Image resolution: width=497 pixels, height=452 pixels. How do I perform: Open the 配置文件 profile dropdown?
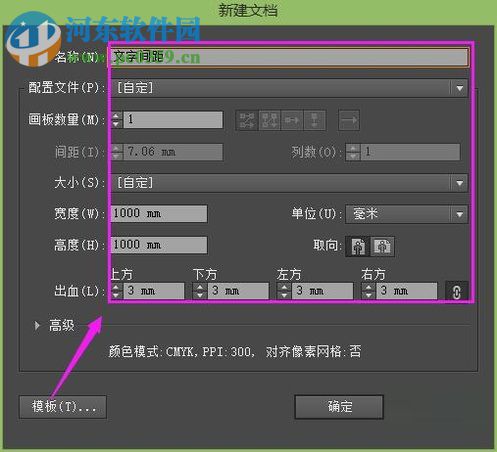point(290,88)
